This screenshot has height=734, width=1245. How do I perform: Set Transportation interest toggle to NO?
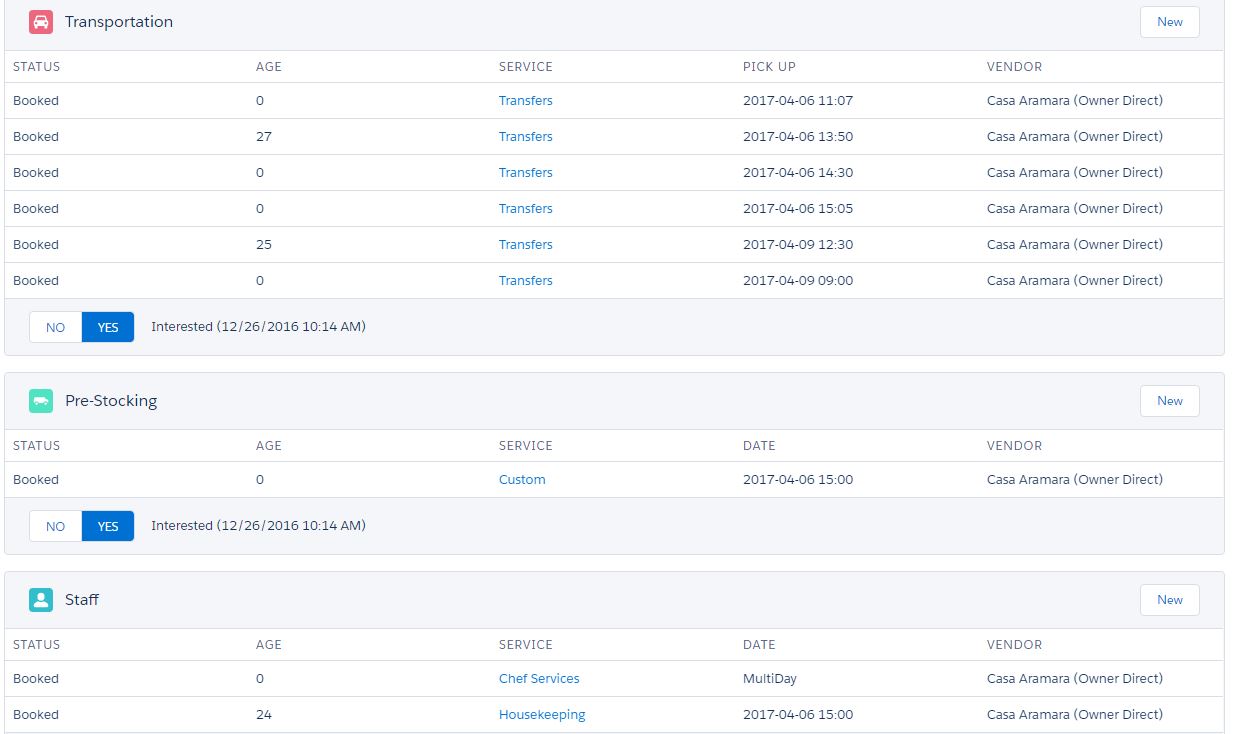(x=55, y=327)
